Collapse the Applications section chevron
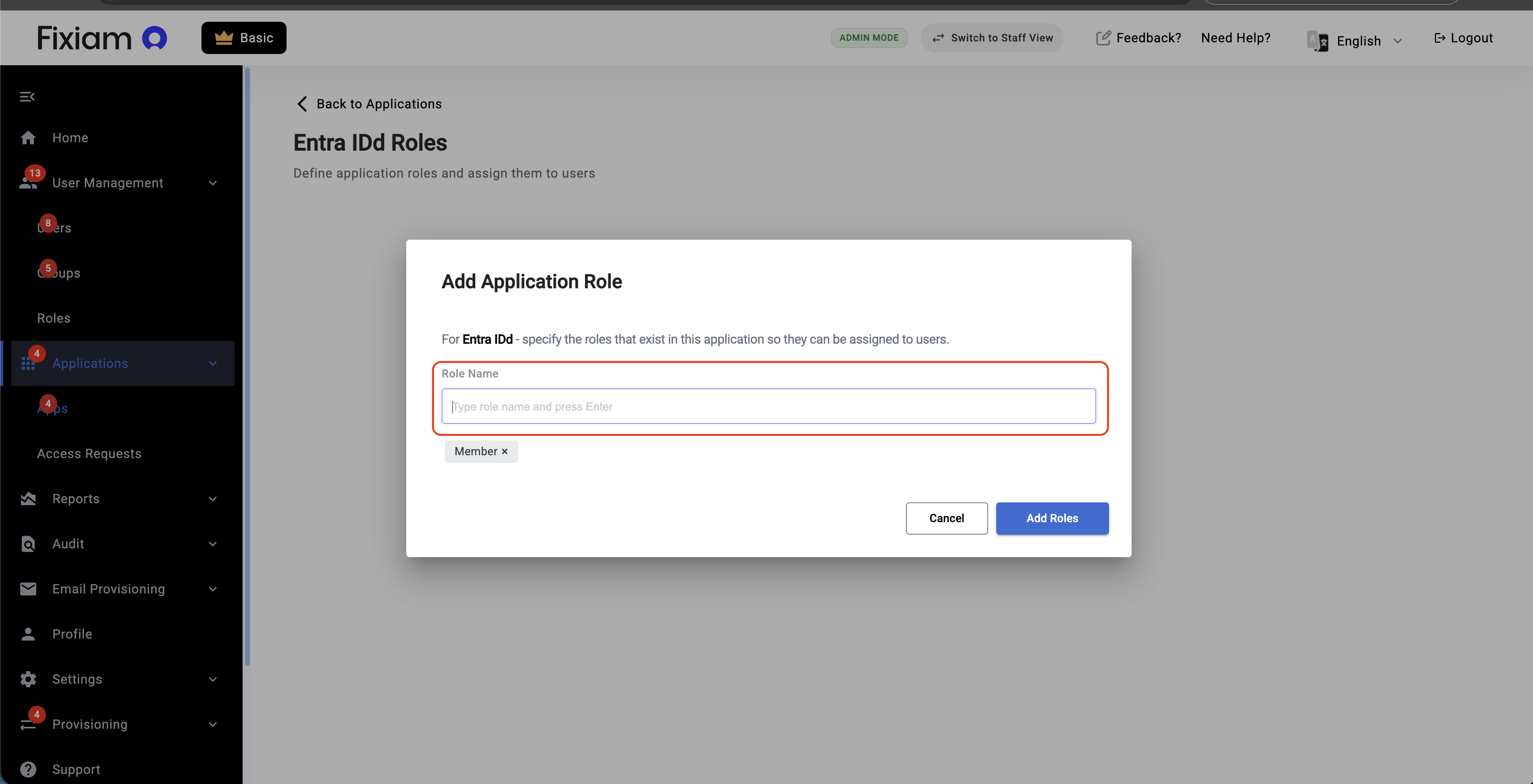This screenshot has width=1533, height=784. pyautogui.click(x=213, y=363)
